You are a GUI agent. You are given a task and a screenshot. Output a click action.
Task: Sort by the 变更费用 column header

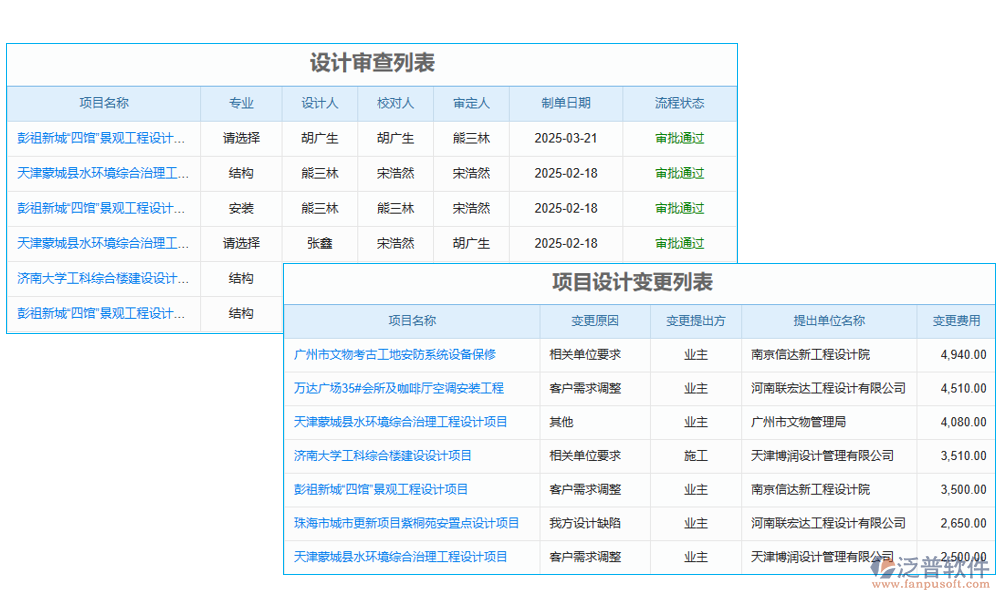point(953,321)
